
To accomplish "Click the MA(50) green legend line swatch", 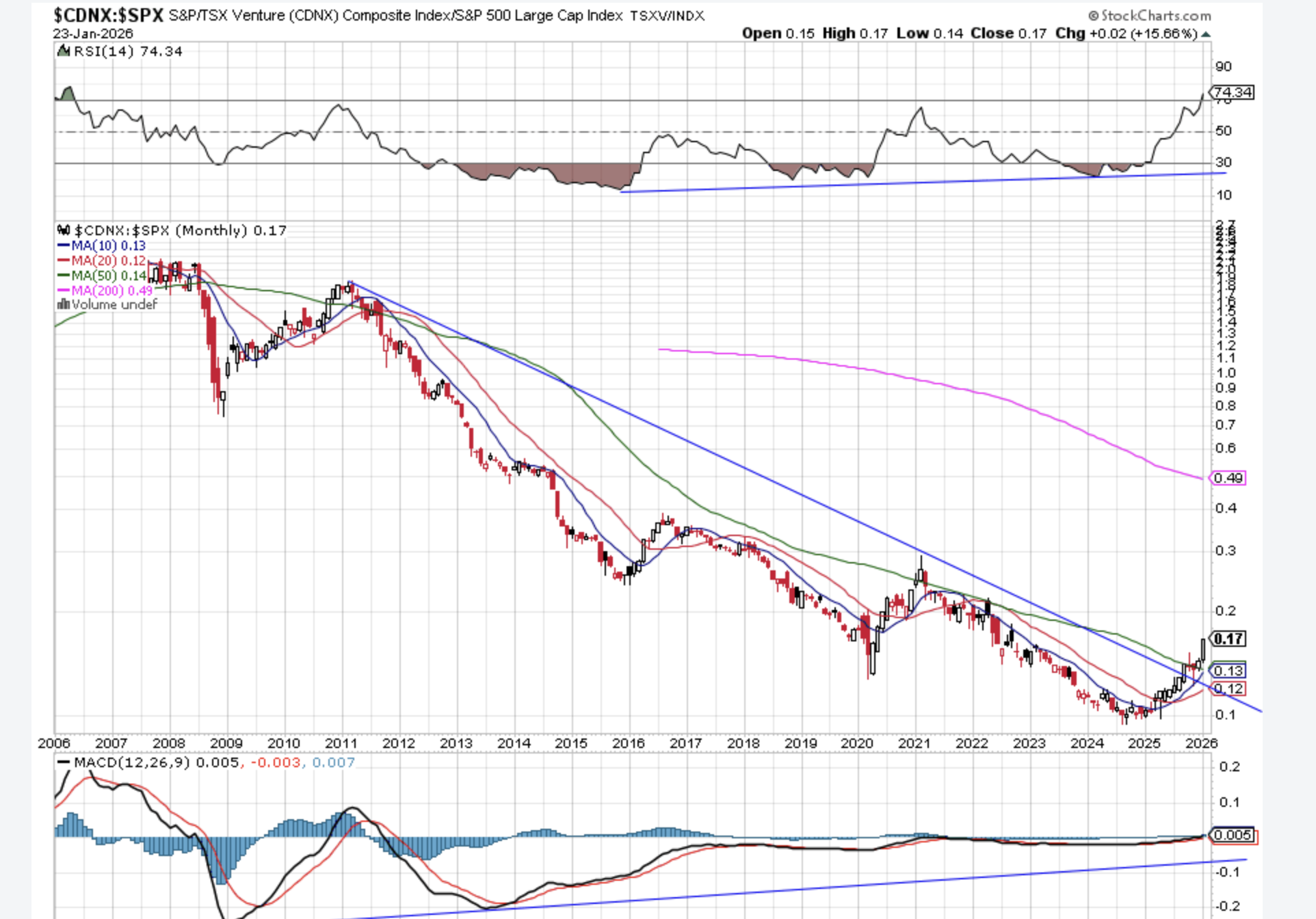I will tap(63, 276).
